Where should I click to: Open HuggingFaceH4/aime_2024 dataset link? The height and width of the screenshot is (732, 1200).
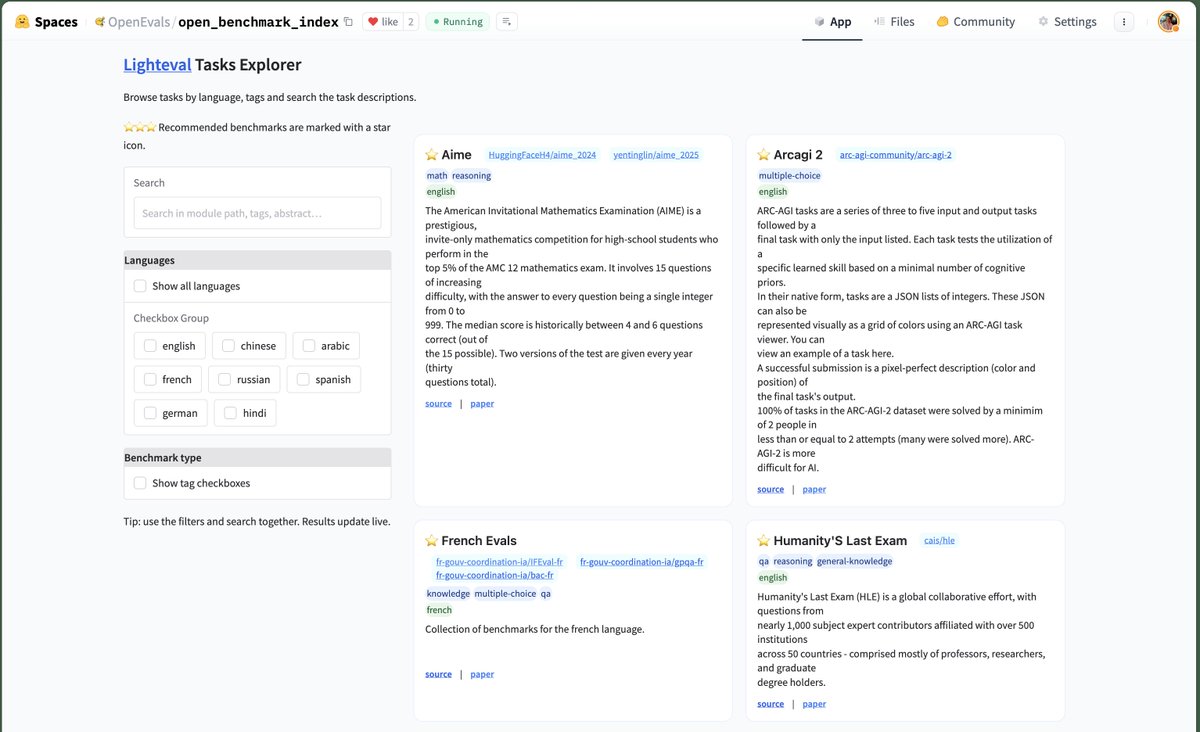pyautogui.click(x=542, y=155)
